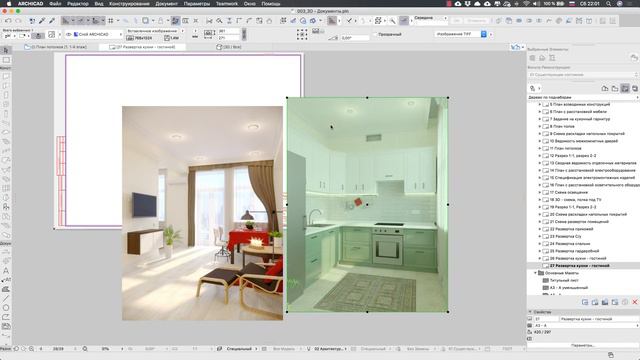Open the Документ menu
Viewport: 640px width, 360px height.
tap(166, 4)
